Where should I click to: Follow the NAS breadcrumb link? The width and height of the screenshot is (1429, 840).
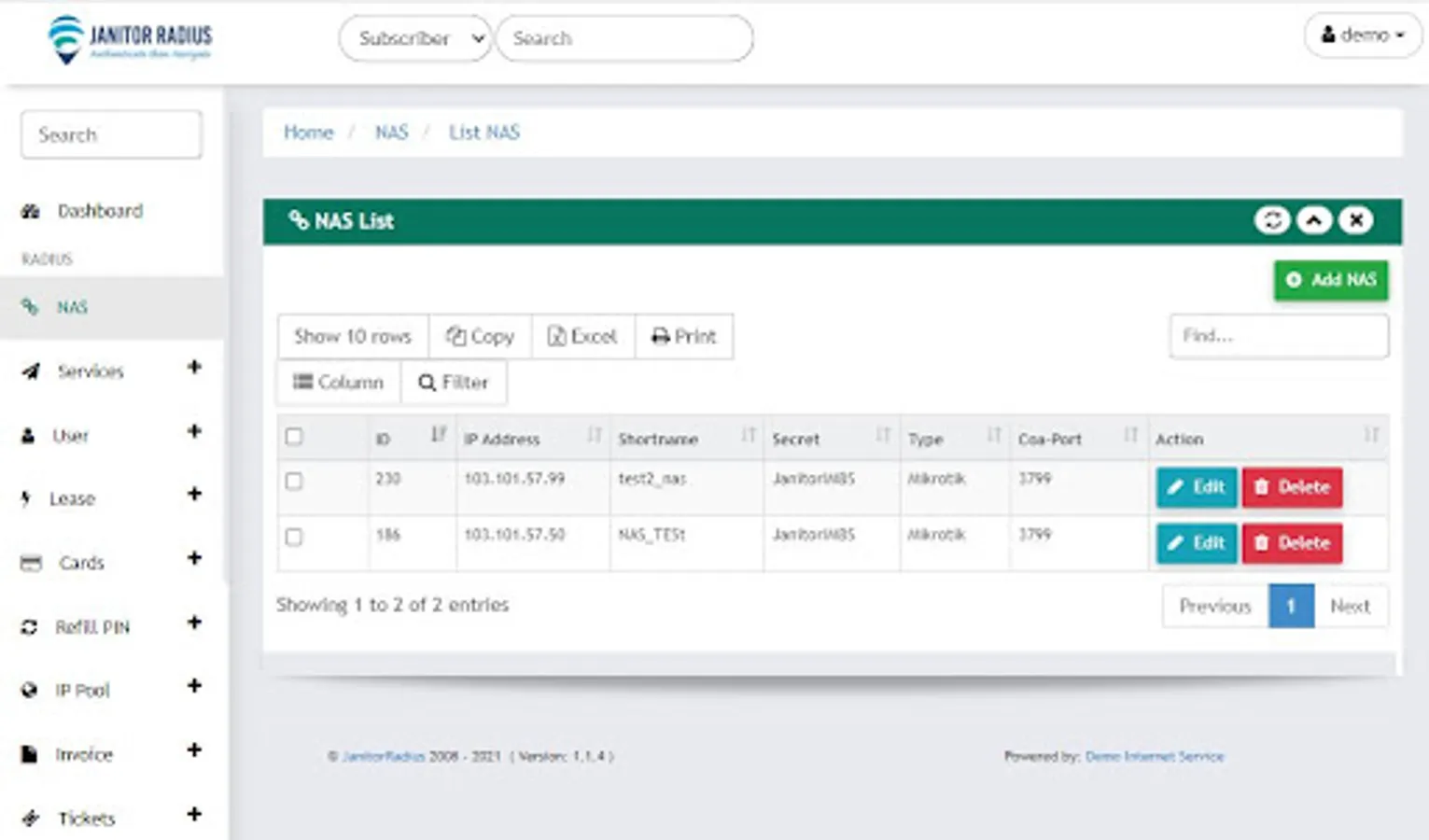[x=392, y=133]
